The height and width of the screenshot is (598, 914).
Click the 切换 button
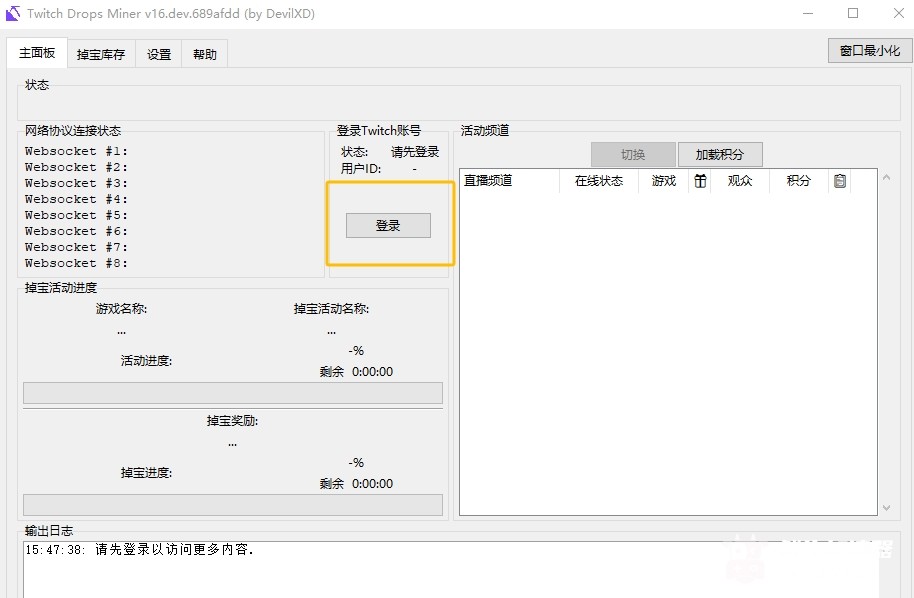pyautogui.click(x=633, y=154)
